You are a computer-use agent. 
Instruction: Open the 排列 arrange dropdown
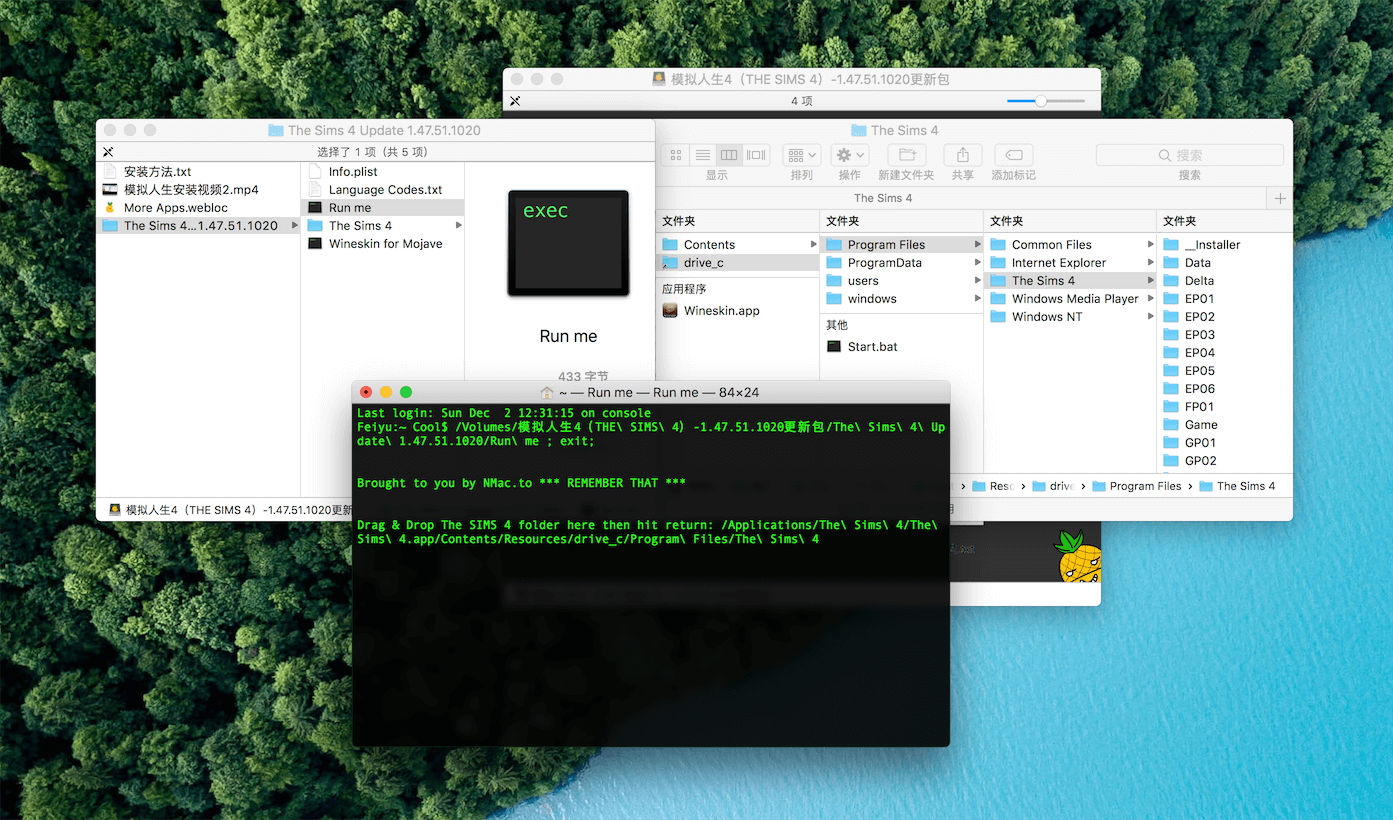802,155
